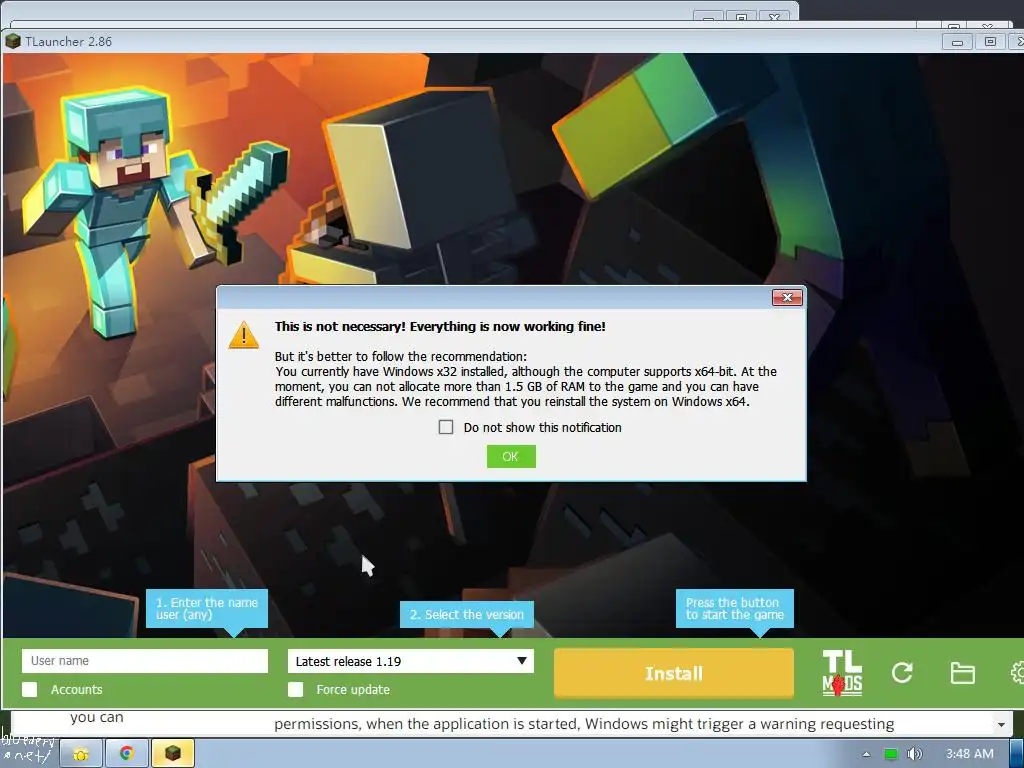Click the yellow Install button
This screenshot has height=768, width=1024.
674,673
